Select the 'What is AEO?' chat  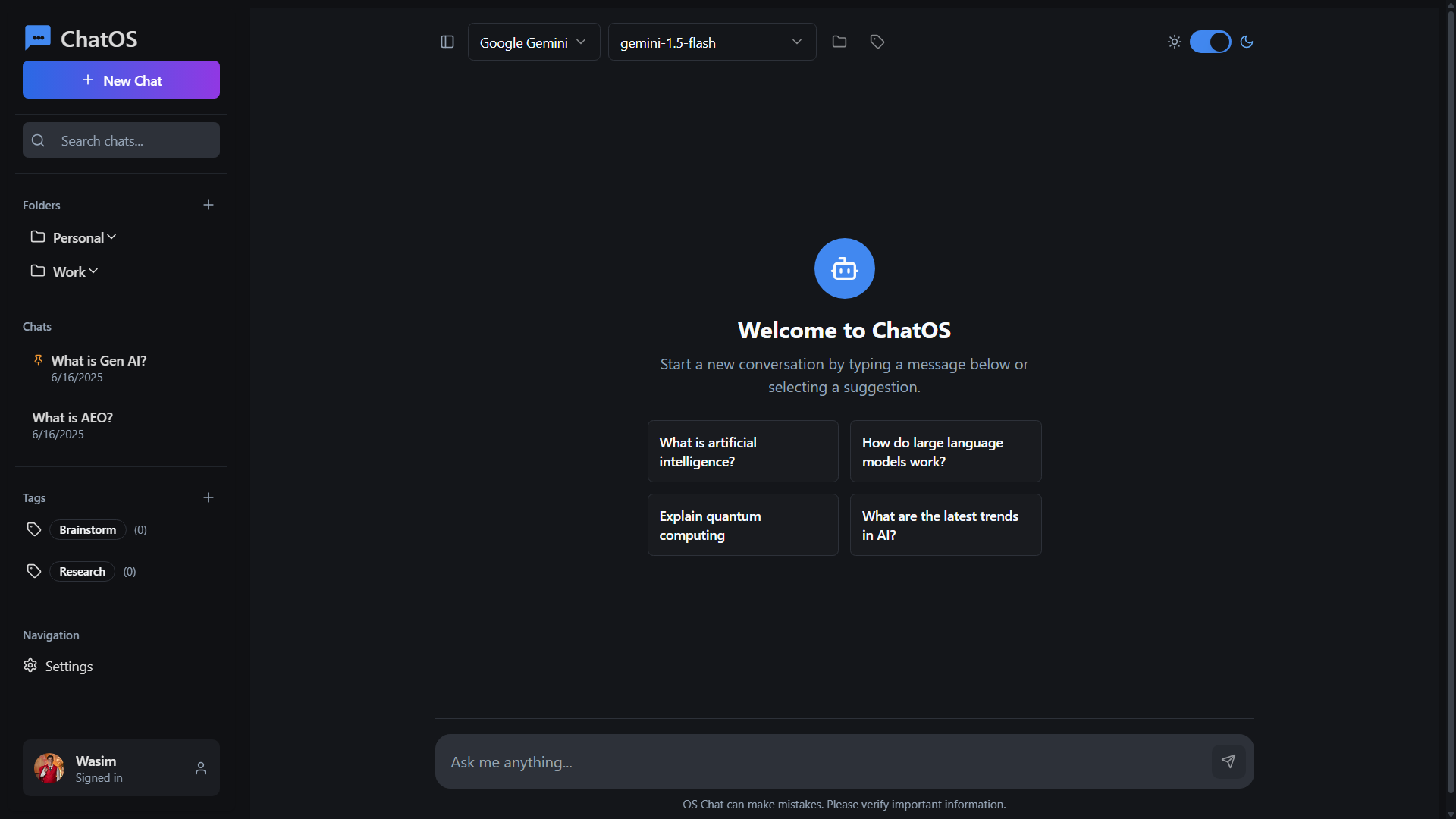tap(72, 416)
